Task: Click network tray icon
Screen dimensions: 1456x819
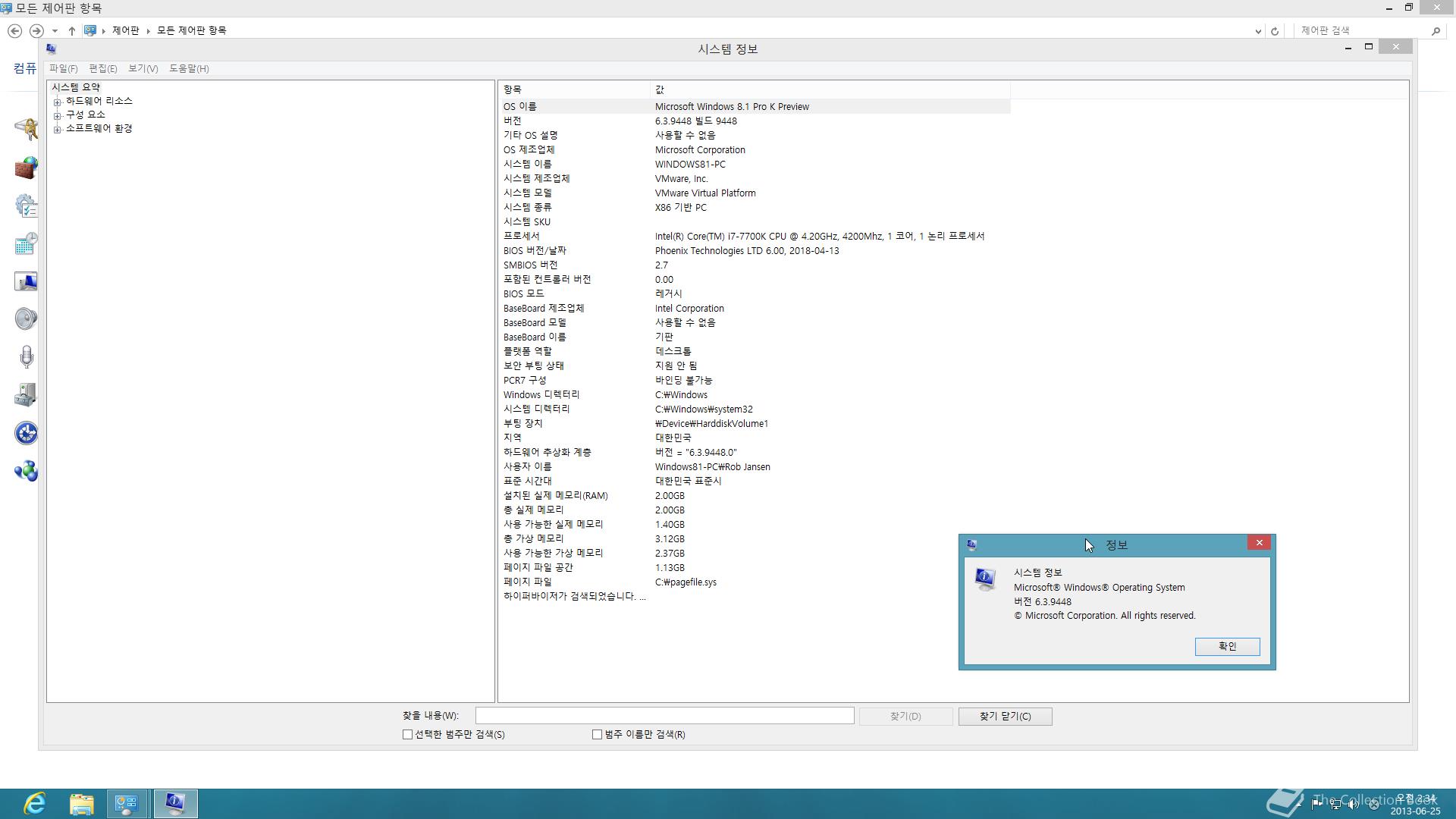Action: coord(1335,805)
